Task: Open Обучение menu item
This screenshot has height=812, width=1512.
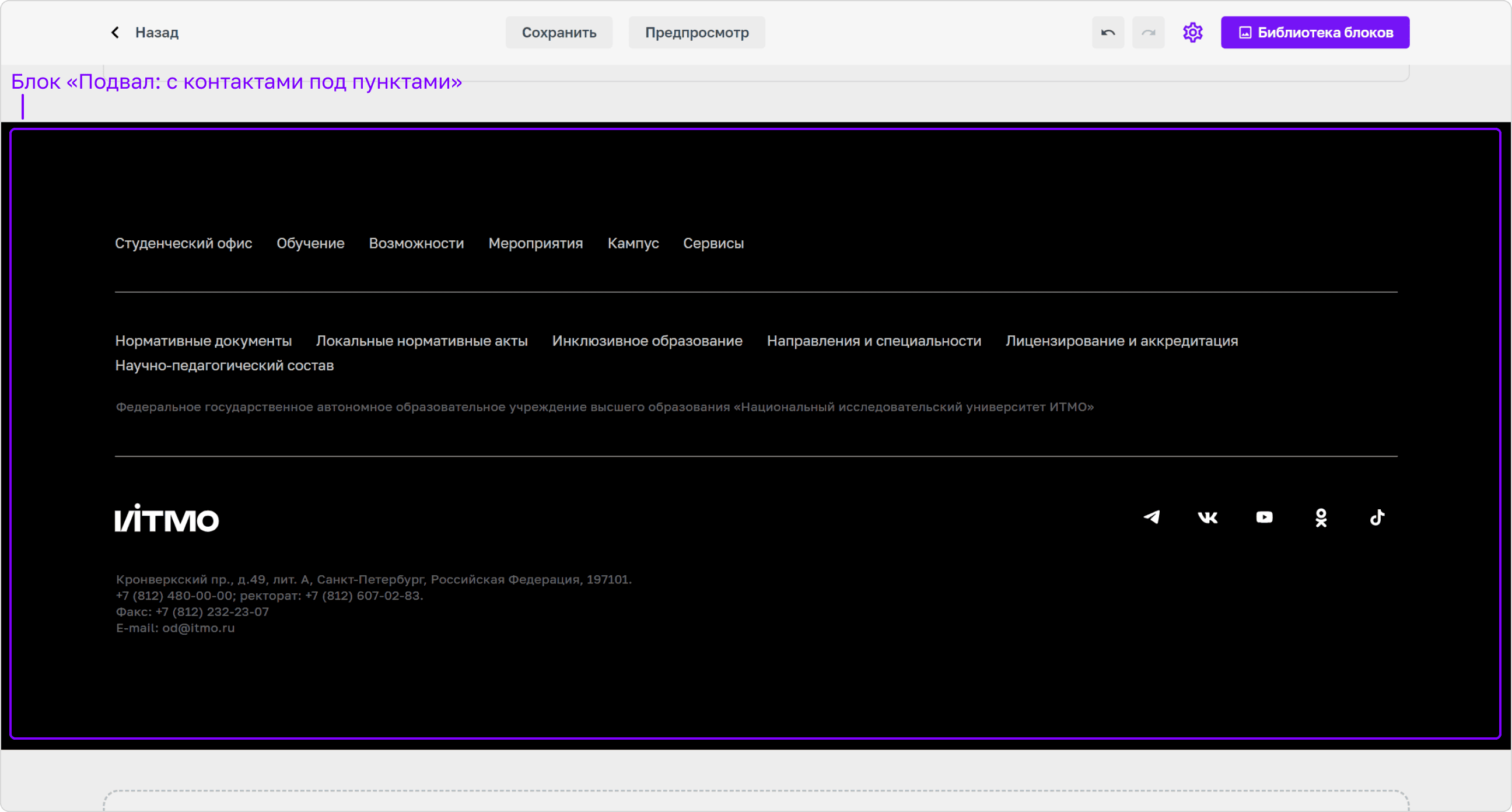Action: point(310,243)
